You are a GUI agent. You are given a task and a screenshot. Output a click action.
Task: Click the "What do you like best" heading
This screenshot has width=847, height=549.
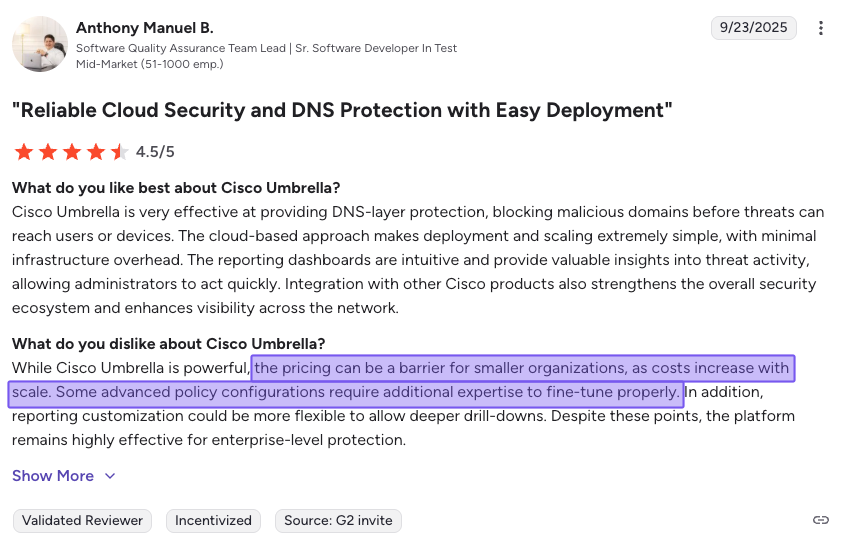click(176, 188)
